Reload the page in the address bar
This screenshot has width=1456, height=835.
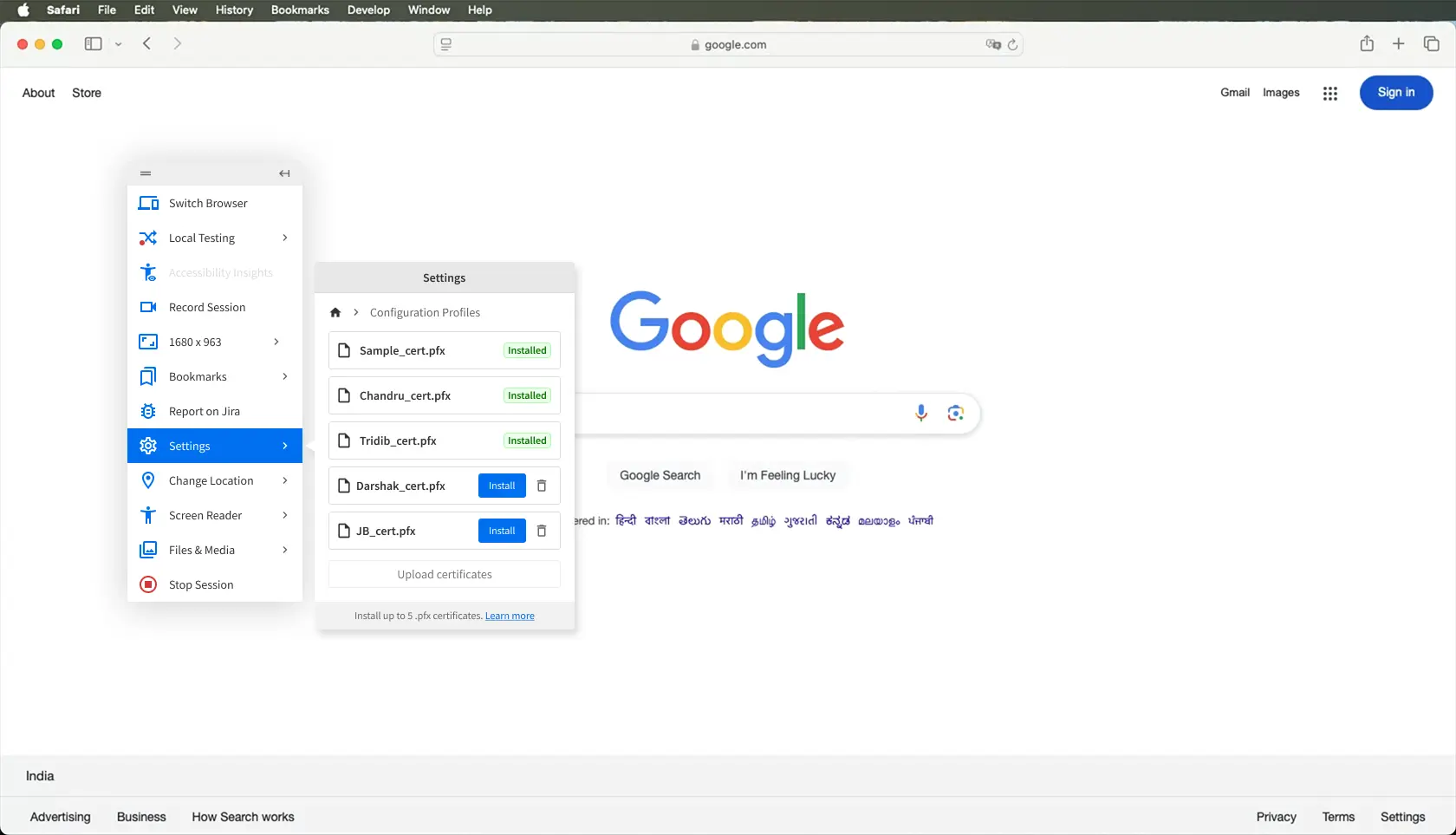click(x=1012, y=44)
